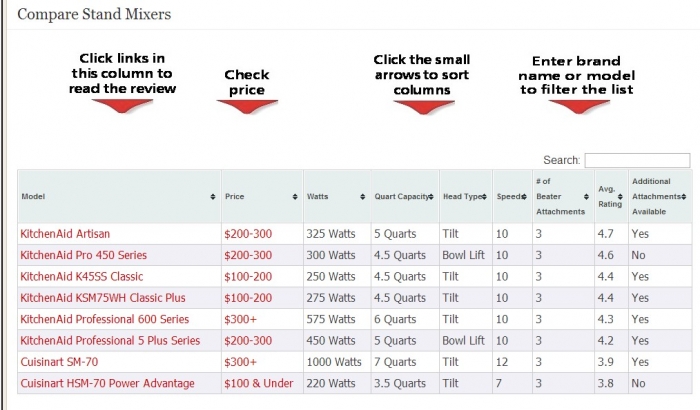700x410 pixels.
Task: Sort by Quart Capacity arrows
Action: (x=431, y=197)
